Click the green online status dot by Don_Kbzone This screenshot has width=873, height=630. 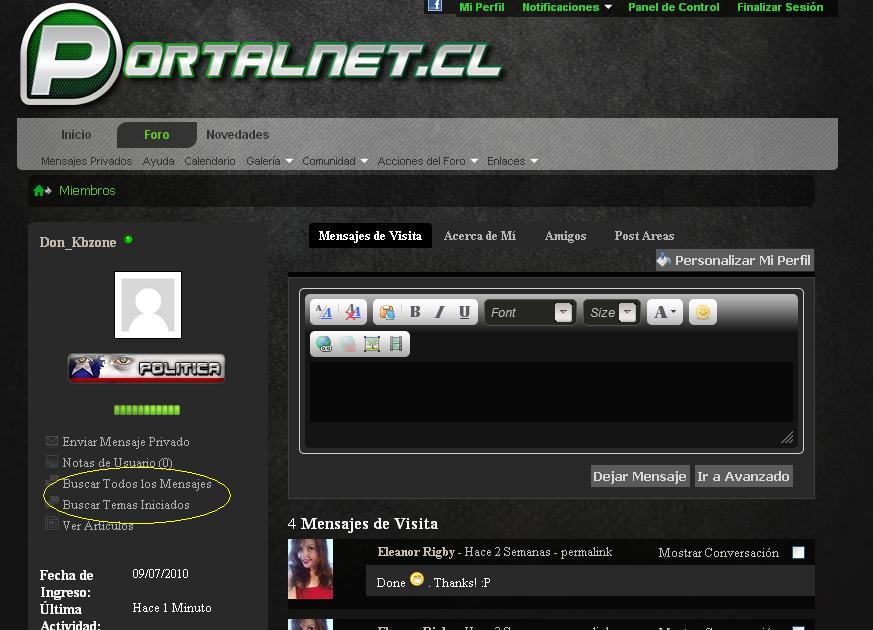point(129,239)
